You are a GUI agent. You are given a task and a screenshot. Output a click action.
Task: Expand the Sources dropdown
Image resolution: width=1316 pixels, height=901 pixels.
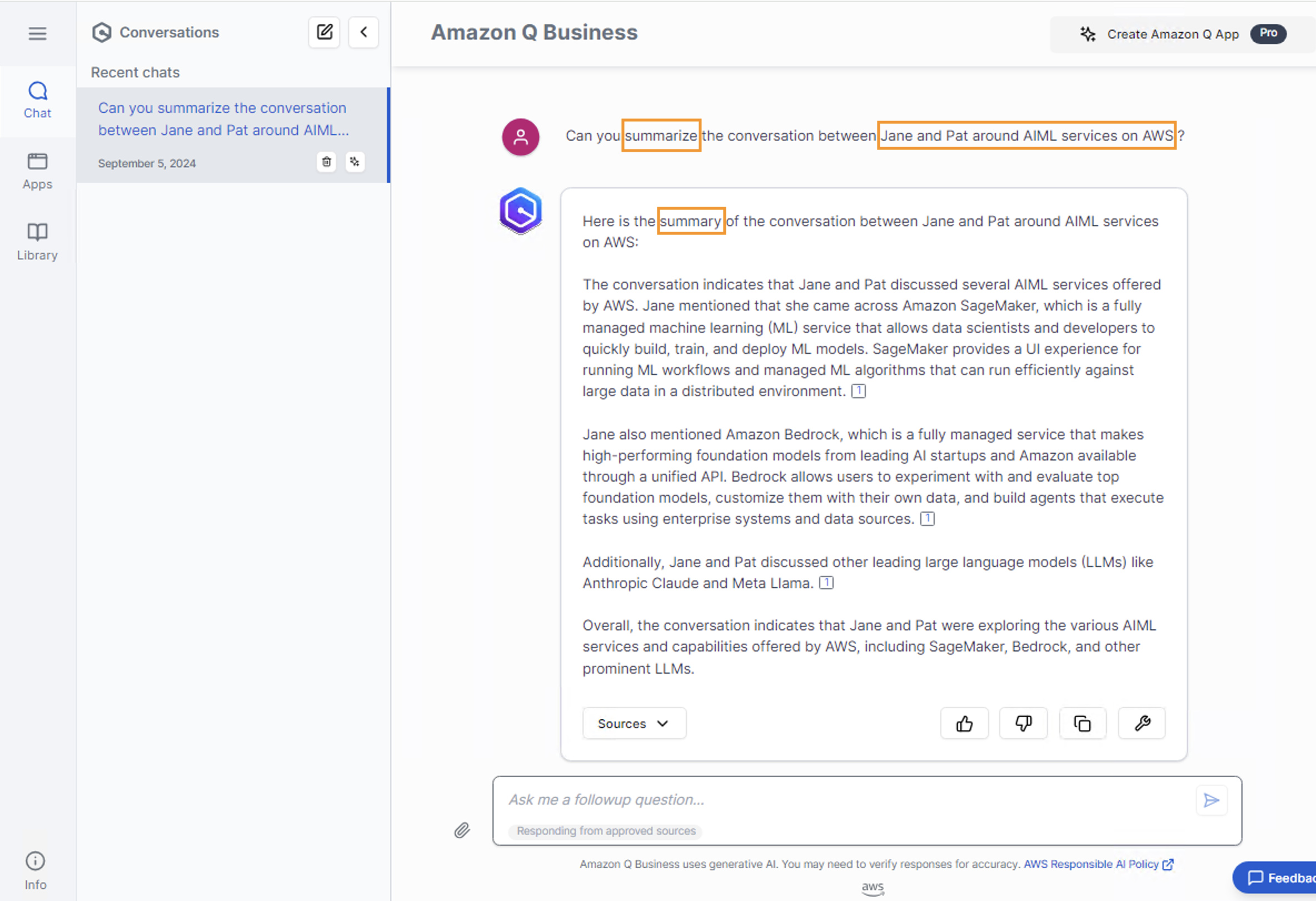point(634,723)
